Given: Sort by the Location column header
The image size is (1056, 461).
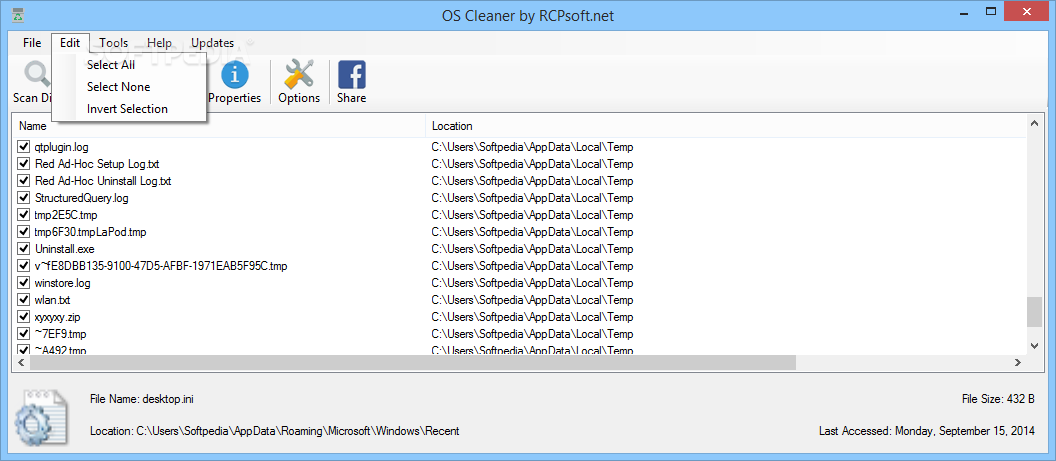Looking at the screenshot, I should coord(725,126).
